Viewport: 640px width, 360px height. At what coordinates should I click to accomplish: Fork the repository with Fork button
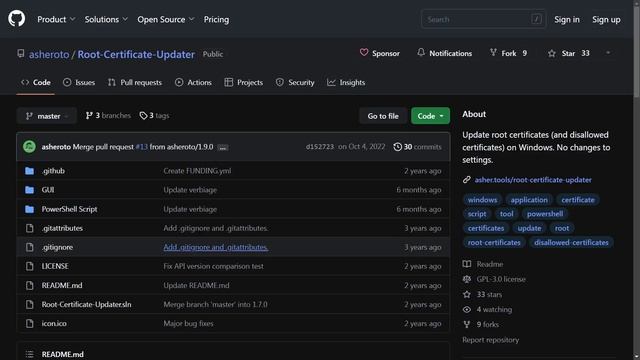(509, 53)
